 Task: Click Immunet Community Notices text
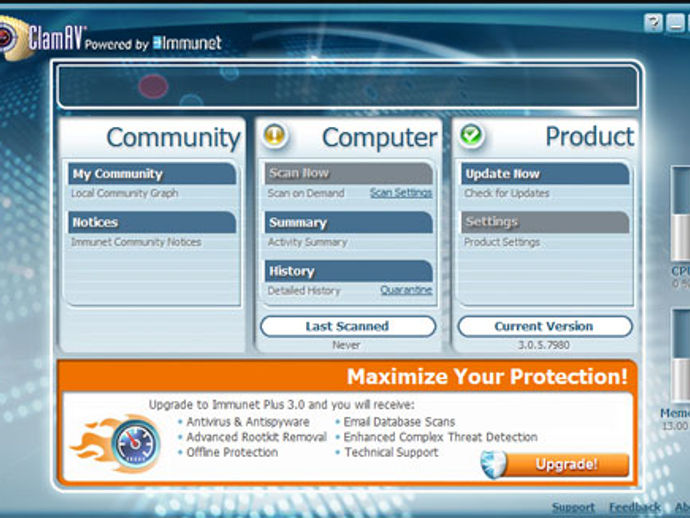point(136,242)
